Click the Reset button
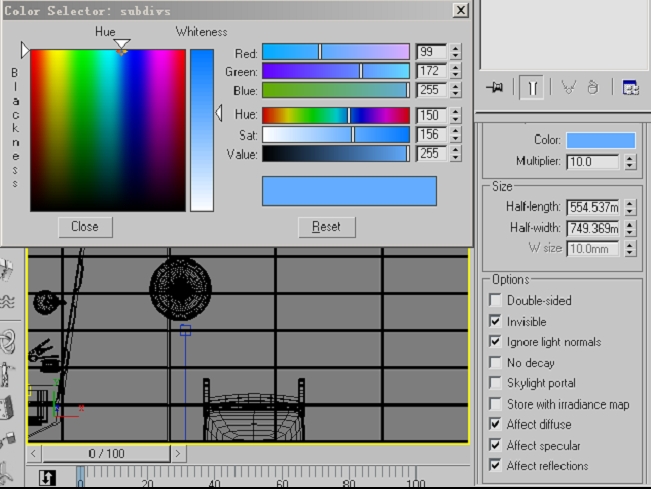 (x=326, y=226)
